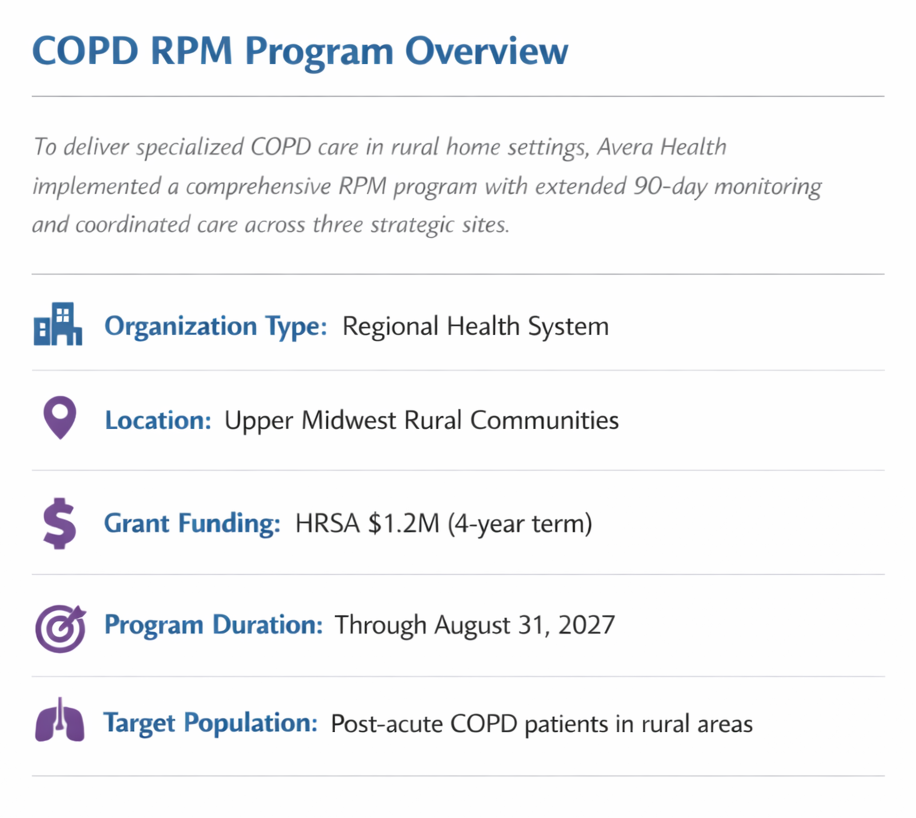Click the HRSA $1.2M (4-year term) text

(x=442, y=522)
